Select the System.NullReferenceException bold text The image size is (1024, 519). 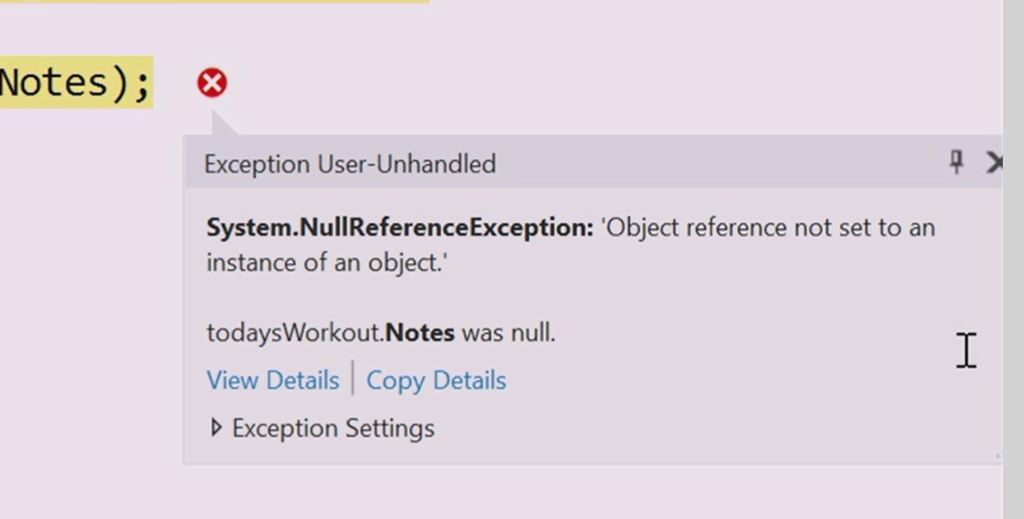pos(399,227)
